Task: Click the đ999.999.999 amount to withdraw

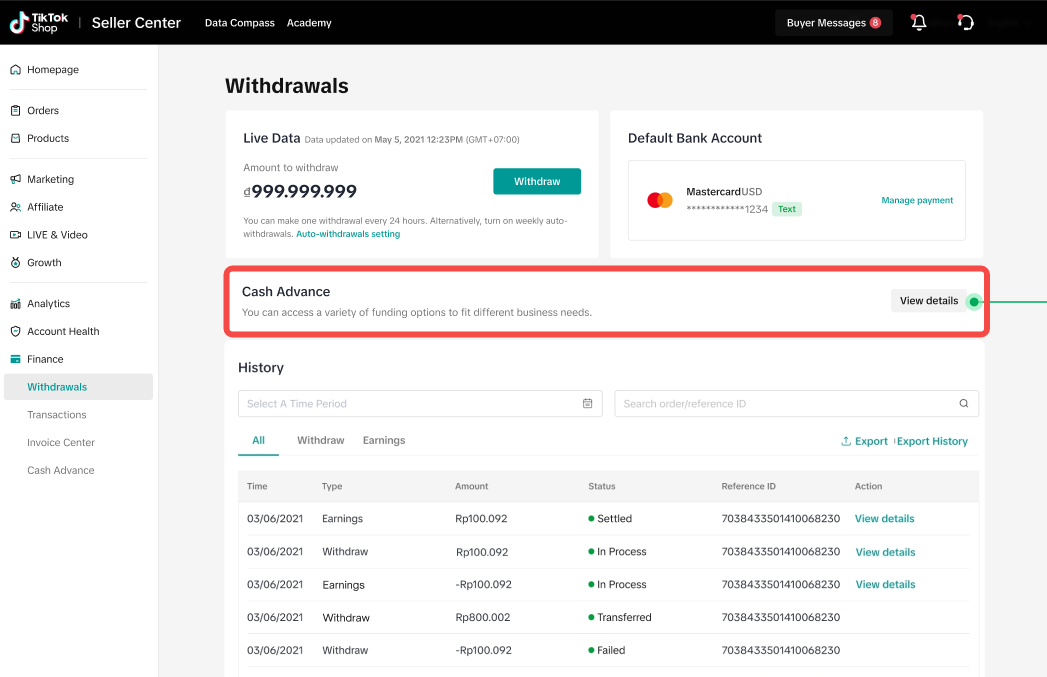Action: [300, 192]
